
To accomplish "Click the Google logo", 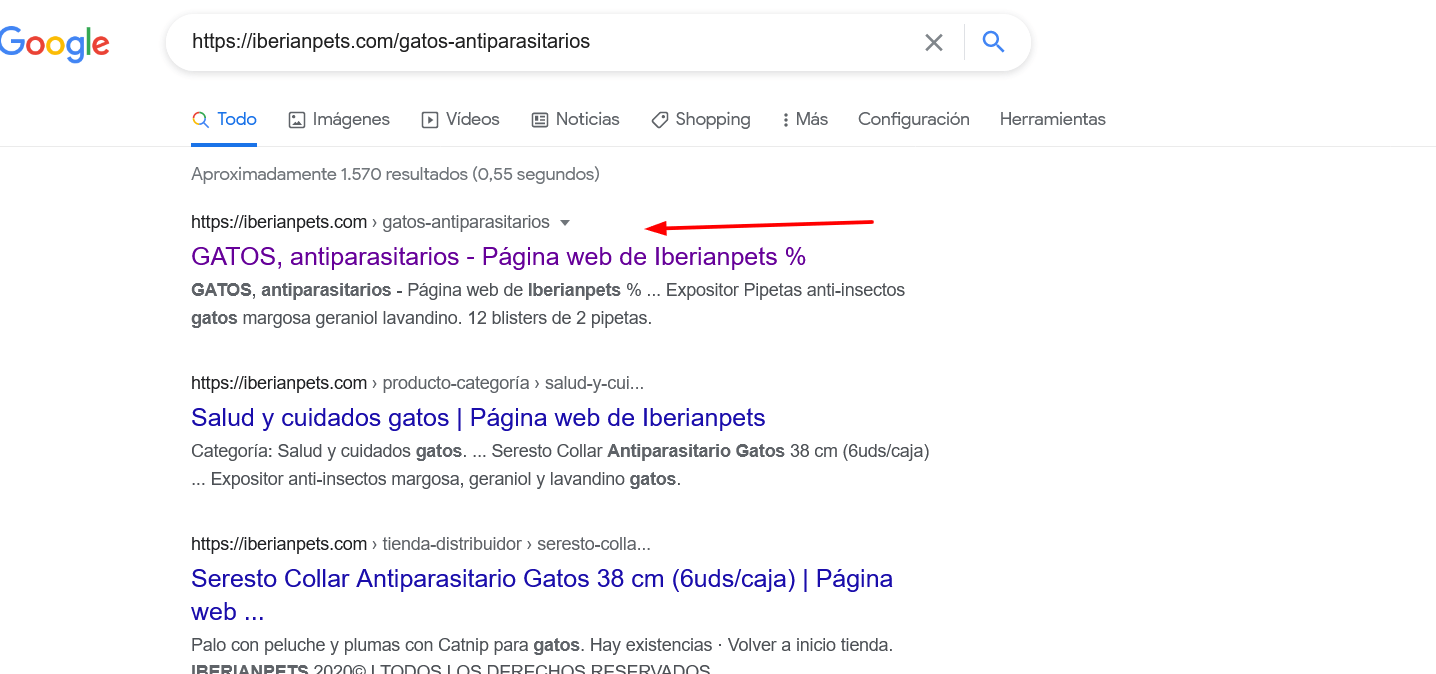I will 54,43.
